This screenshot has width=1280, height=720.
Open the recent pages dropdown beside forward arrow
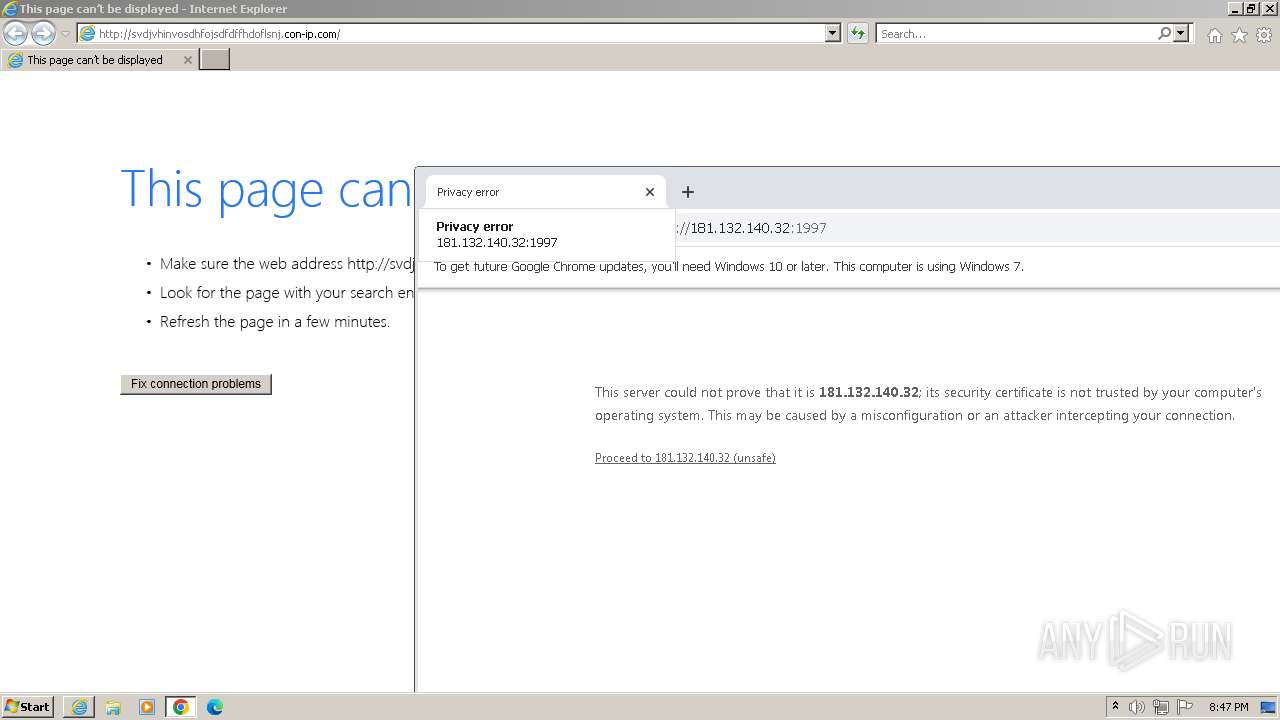point(65,34)
